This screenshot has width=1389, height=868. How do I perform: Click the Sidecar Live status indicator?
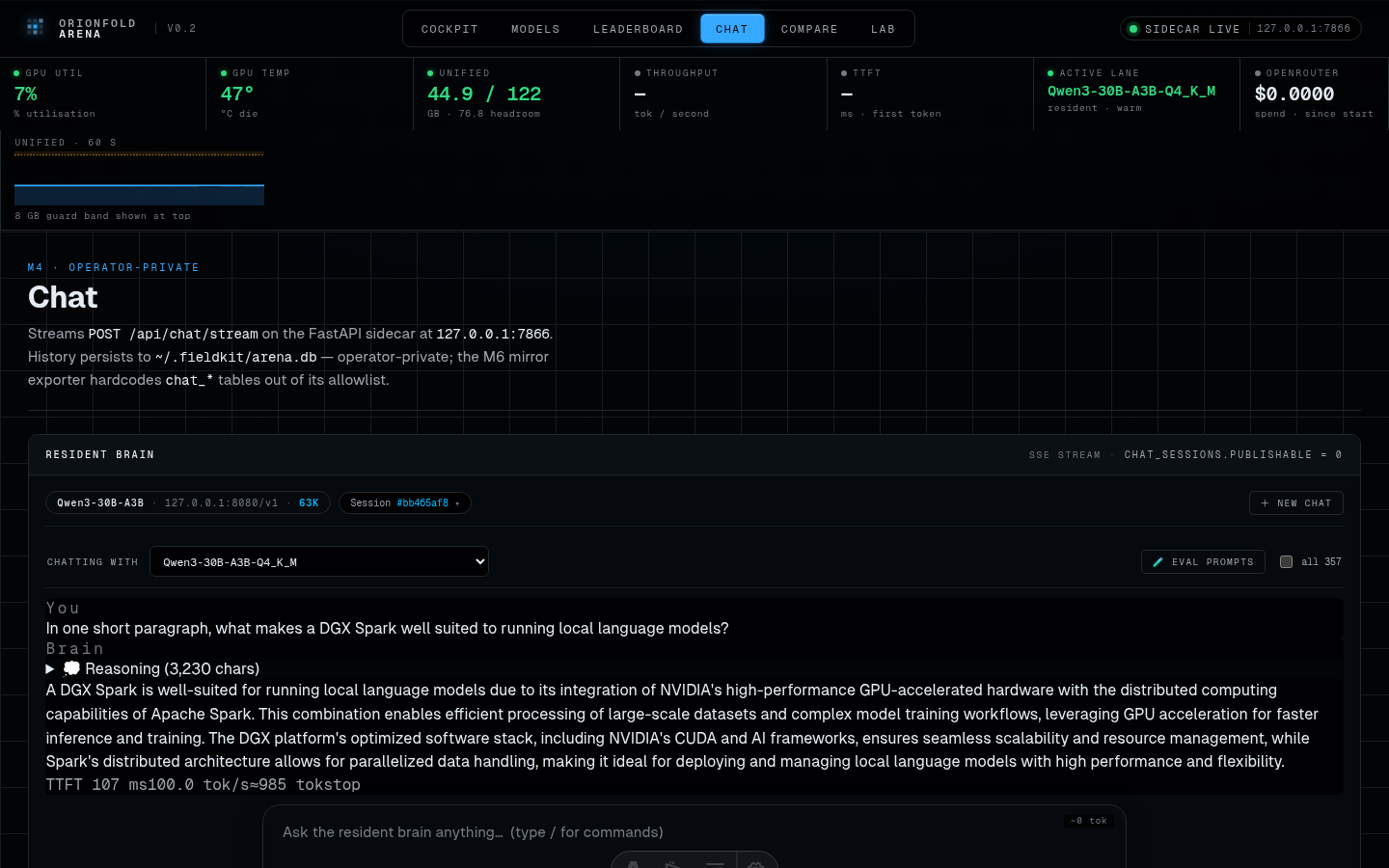click(x=1240, y=29)
